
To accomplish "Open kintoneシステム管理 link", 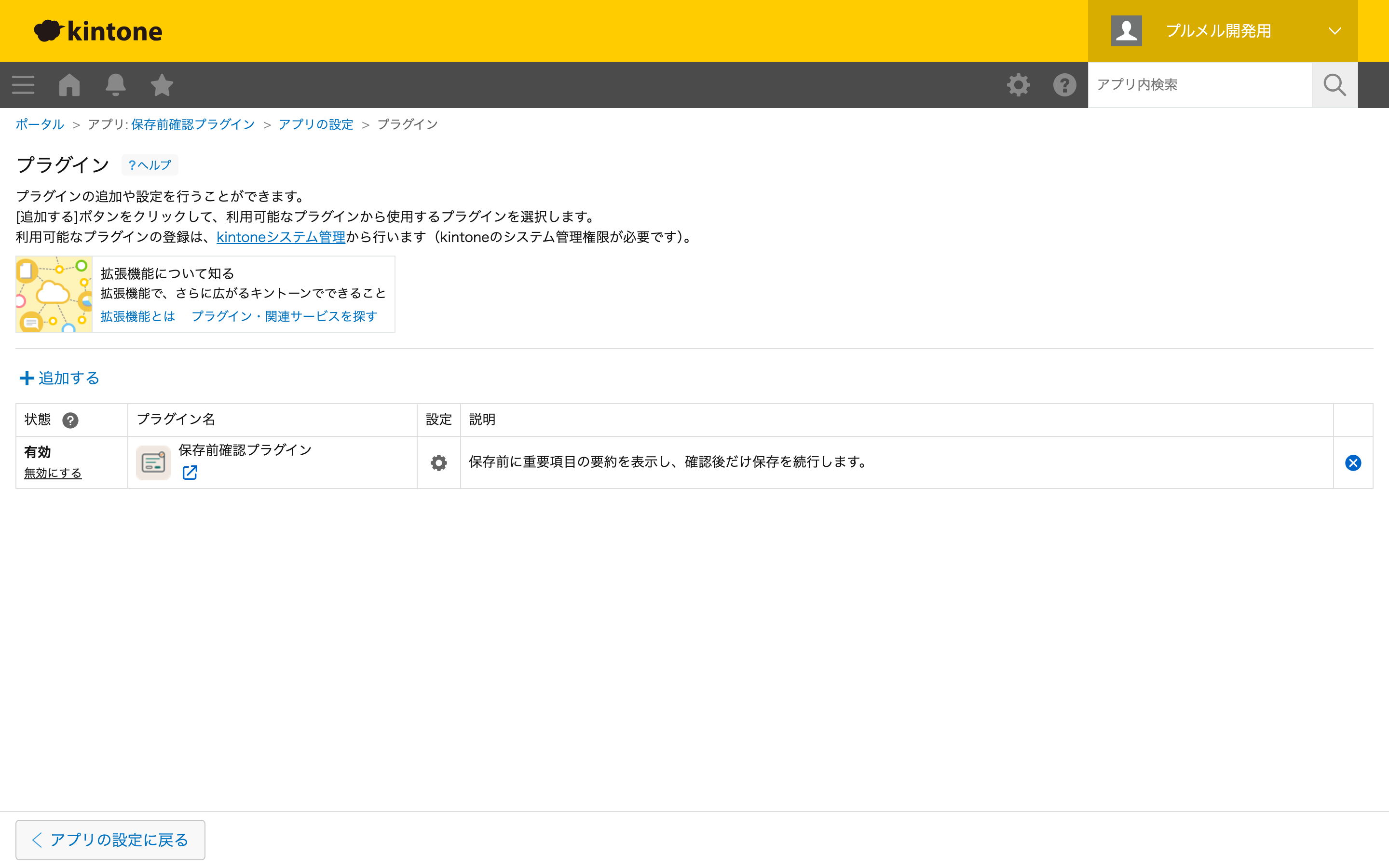I will point(281,237).
